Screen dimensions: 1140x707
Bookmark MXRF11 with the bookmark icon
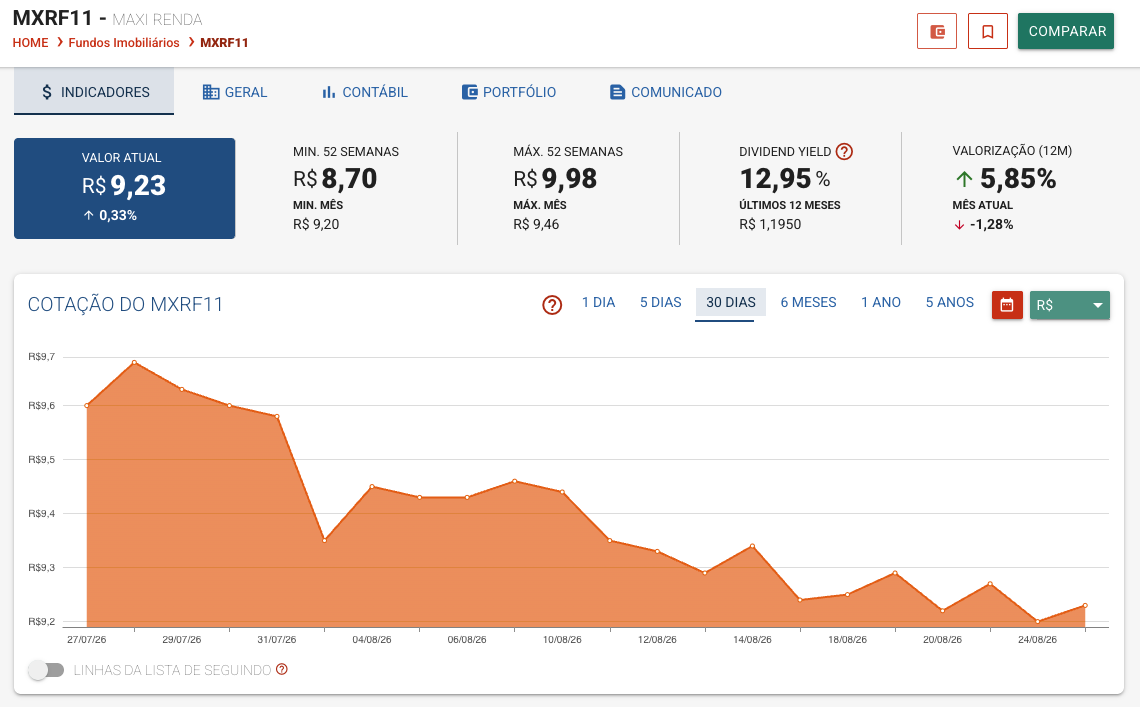point(987,31)
